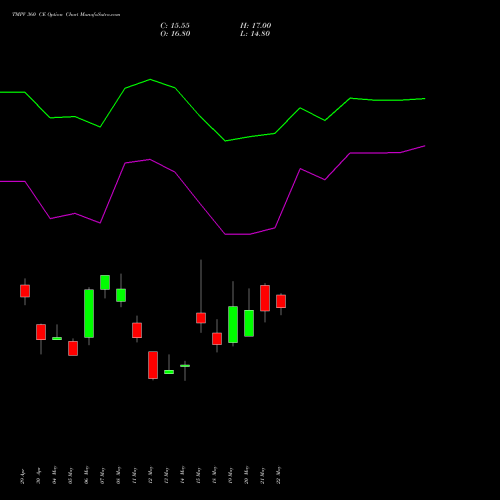
Task: Click the red candlestick above 11 May
Action: click(x=137, y=330)
